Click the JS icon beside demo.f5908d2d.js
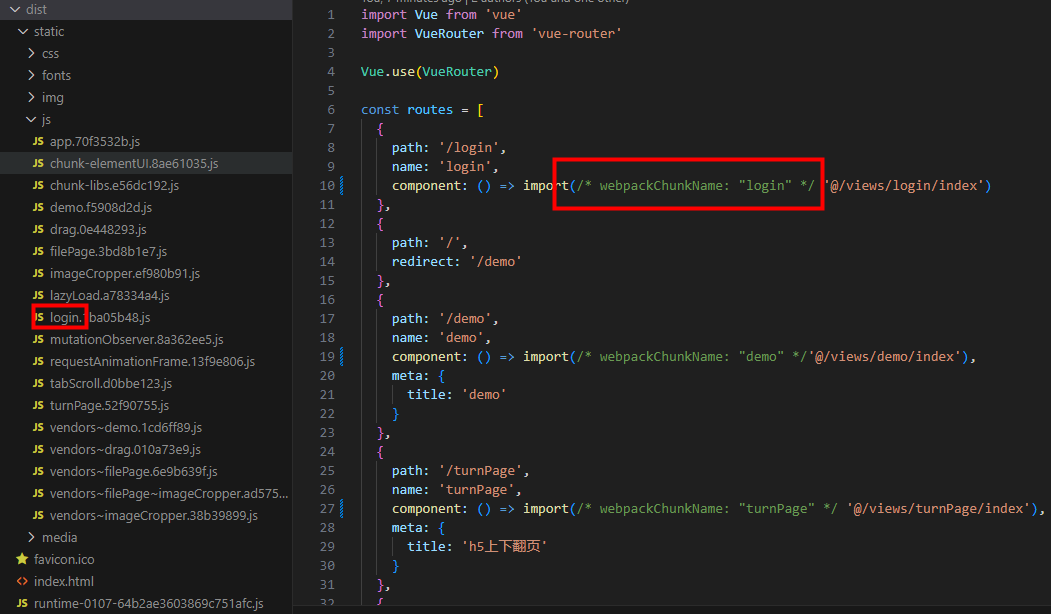The image size is (1051, 614). click(38, 207)
